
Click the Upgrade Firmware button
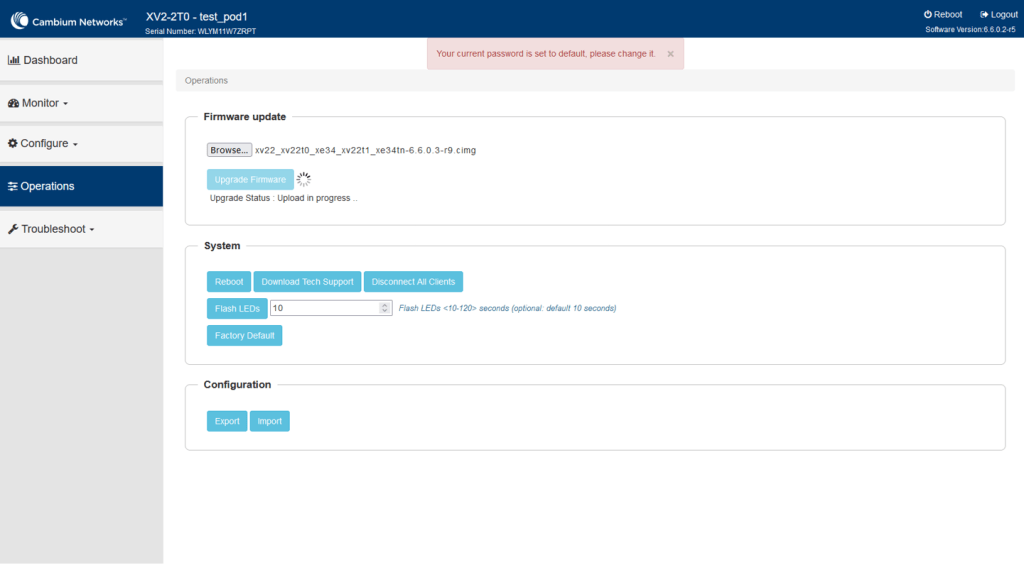(x=250, y=180)
